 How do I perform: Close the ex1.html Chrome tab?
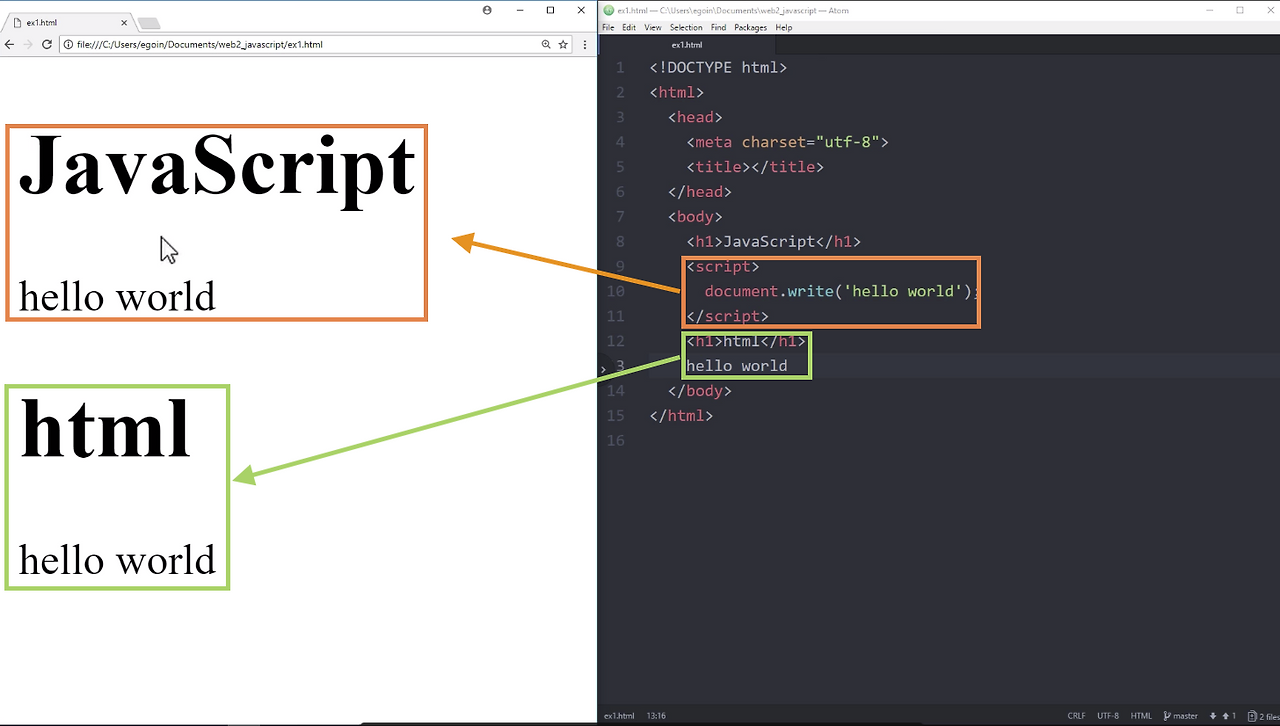pos(125,22)
